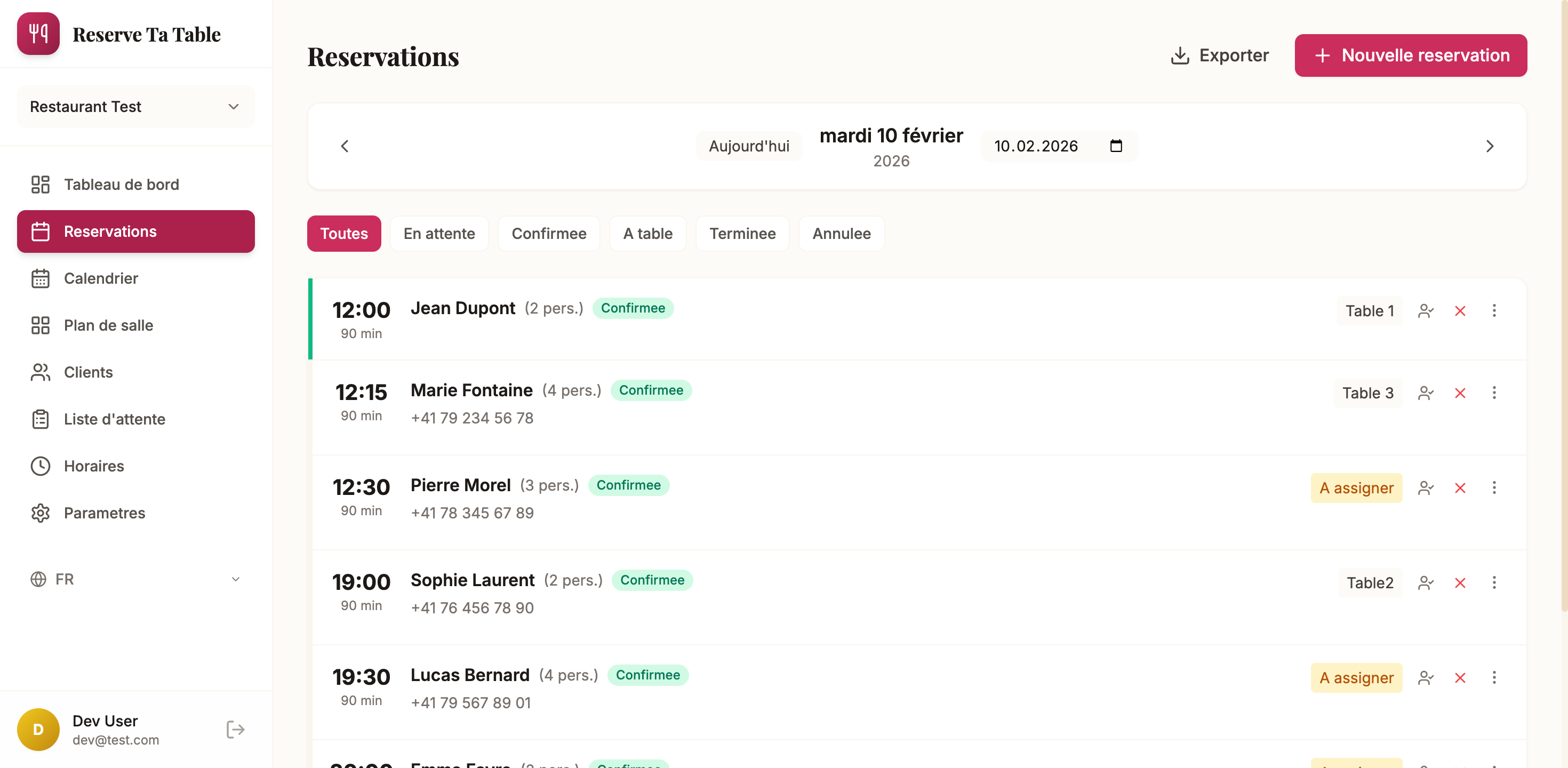
Task: Click the 10.02.2026 date field
Action: pyautogui.click(x=1059, y=146)
